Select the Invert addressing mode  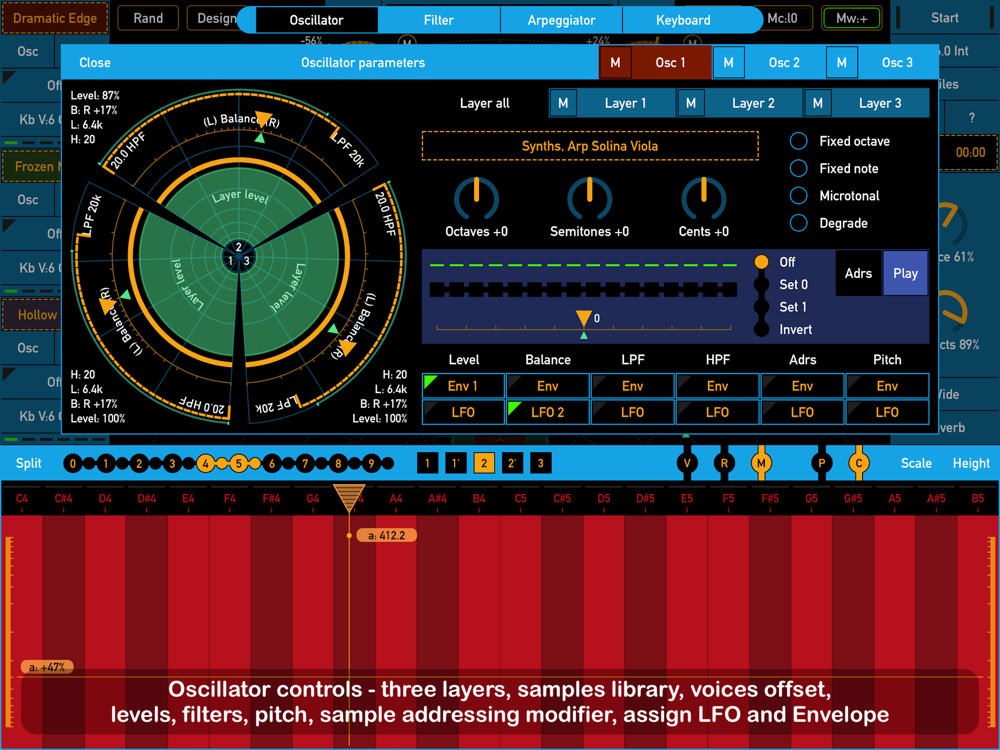click(x=761, y=330)
